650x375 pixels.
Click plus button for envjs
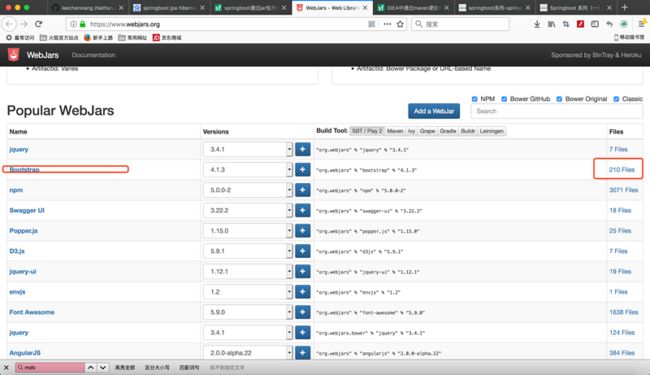tap(303, 291)
